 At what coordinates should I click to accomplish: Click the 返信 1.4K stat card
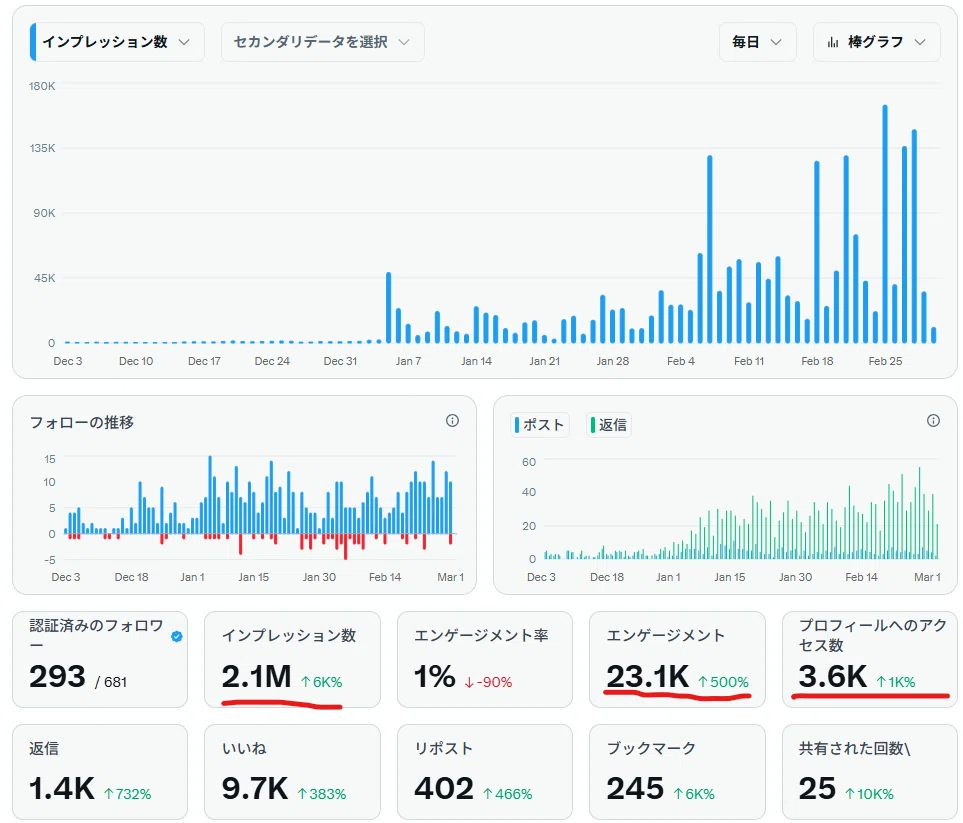(100, 772)
